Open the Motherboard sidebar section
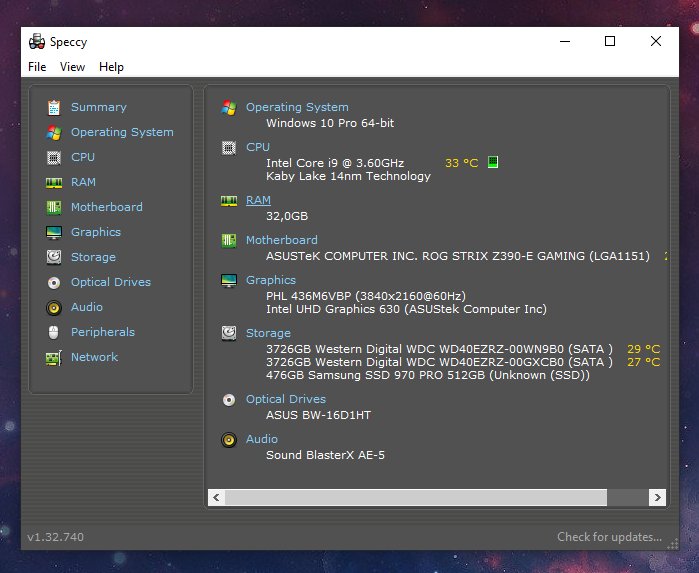The image size is (699, 573). coord(107,207)
